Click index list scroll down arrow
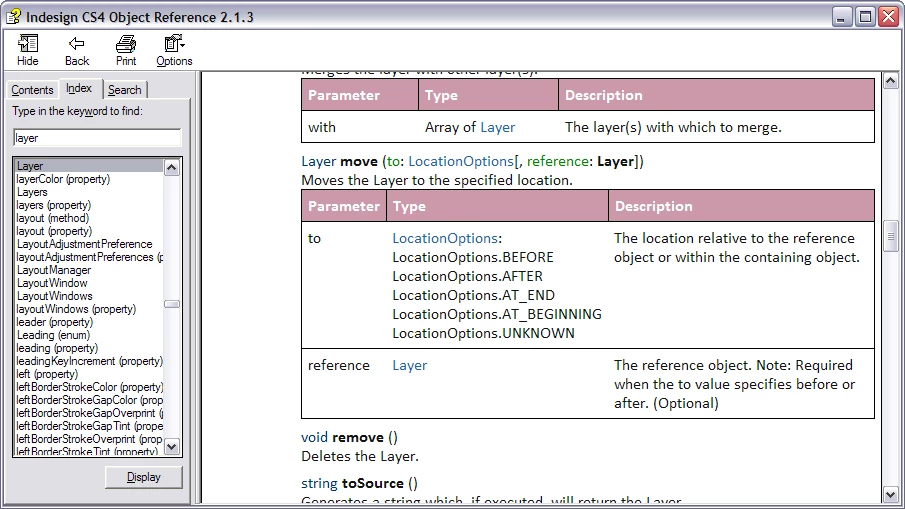 coord(171,446)
